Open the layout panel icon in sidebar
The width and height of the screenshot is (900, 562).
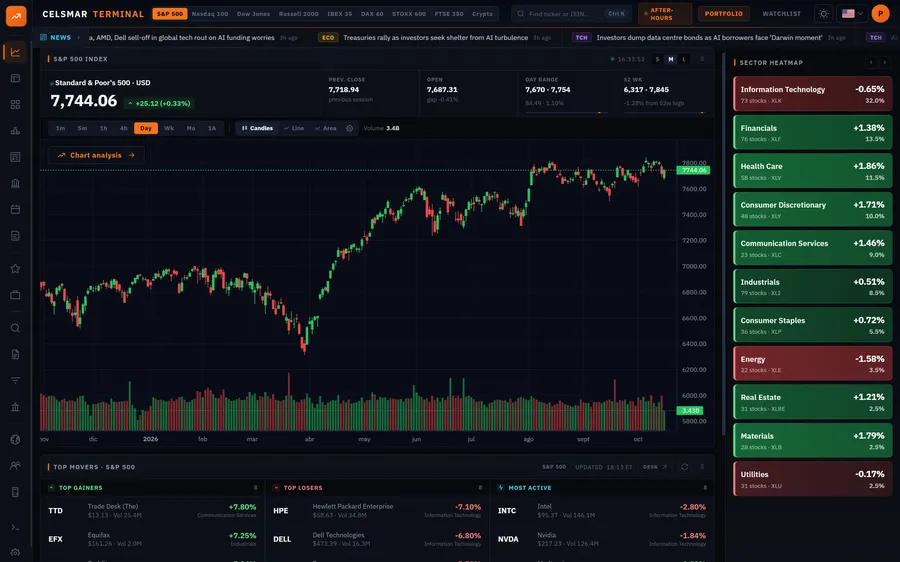15,78
